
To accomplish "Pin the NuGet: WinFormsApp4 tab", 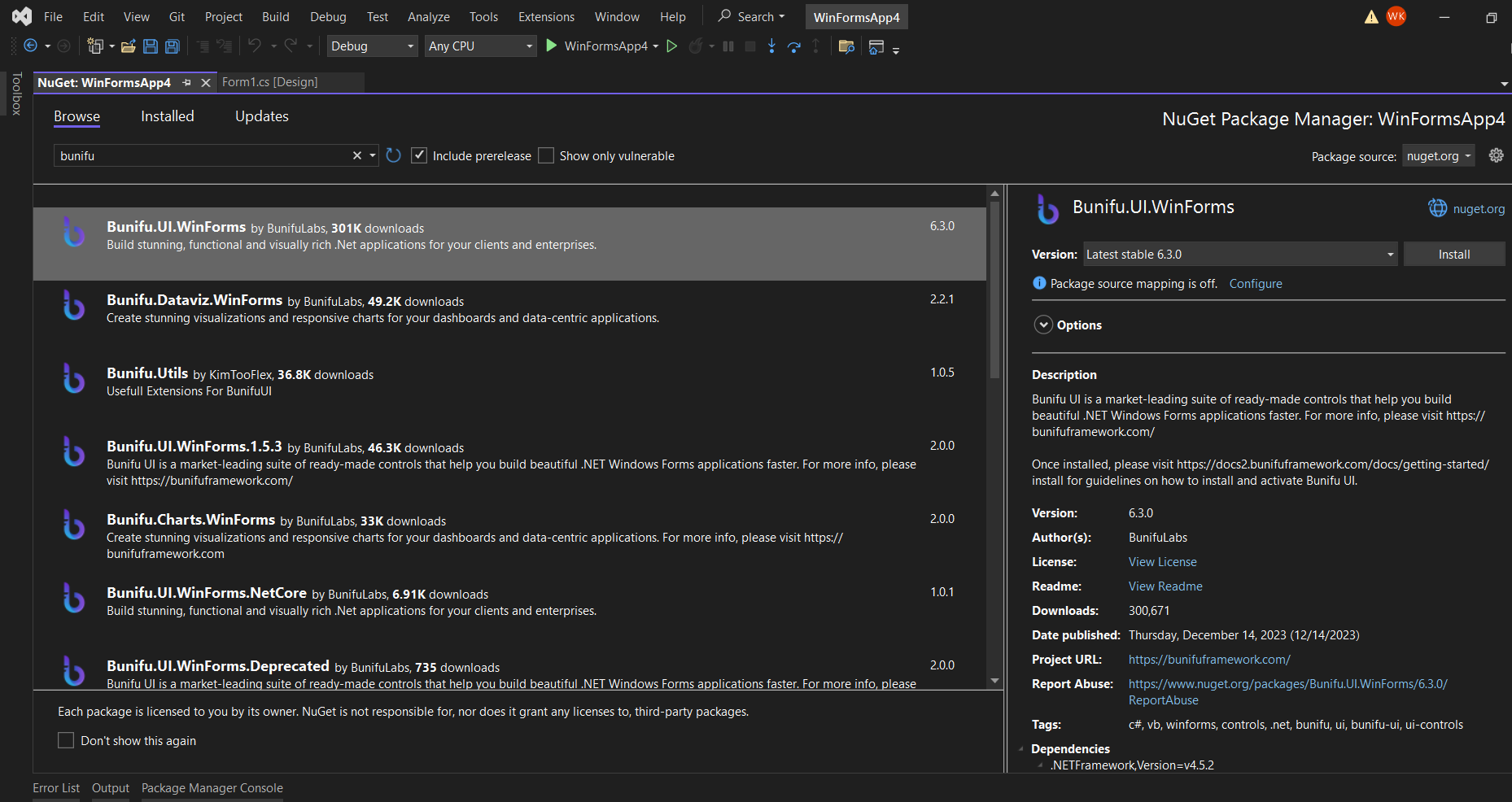I will tap(187, 82).
